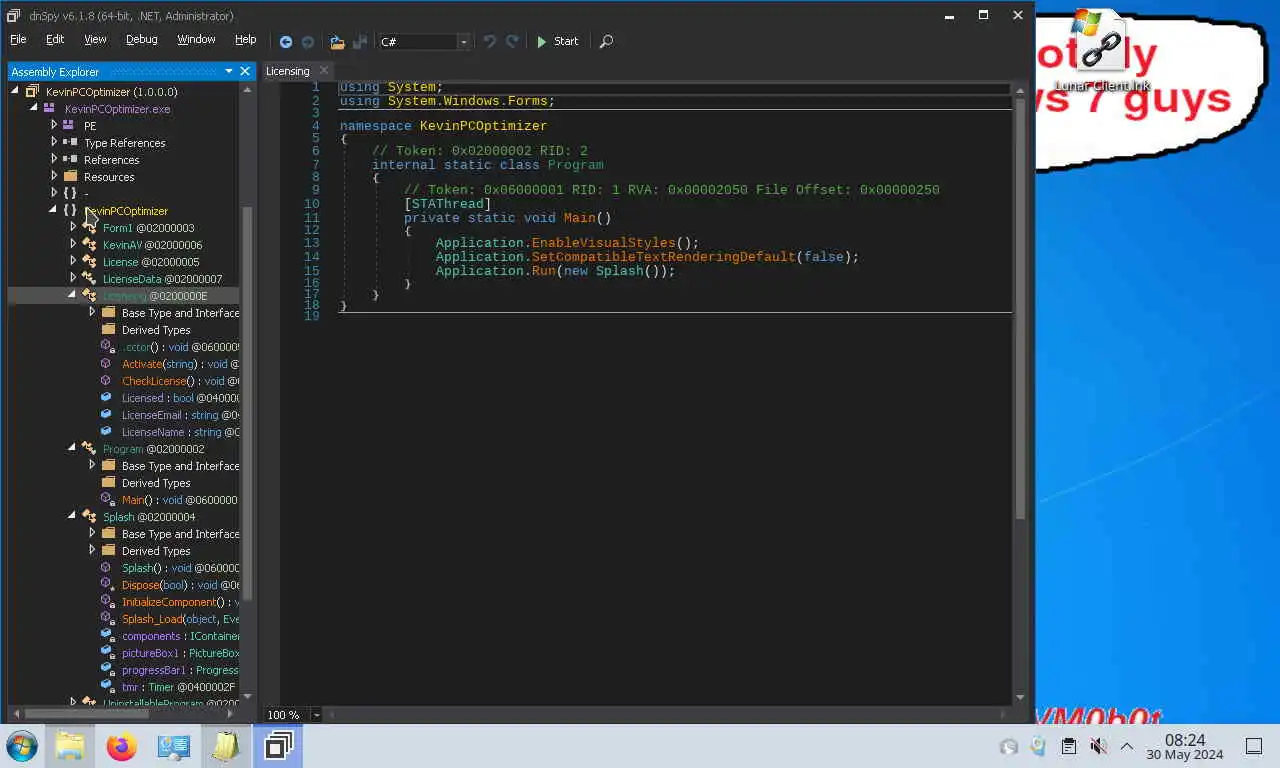Click the dnSpy taskbar button

click(x=278, y=746)
